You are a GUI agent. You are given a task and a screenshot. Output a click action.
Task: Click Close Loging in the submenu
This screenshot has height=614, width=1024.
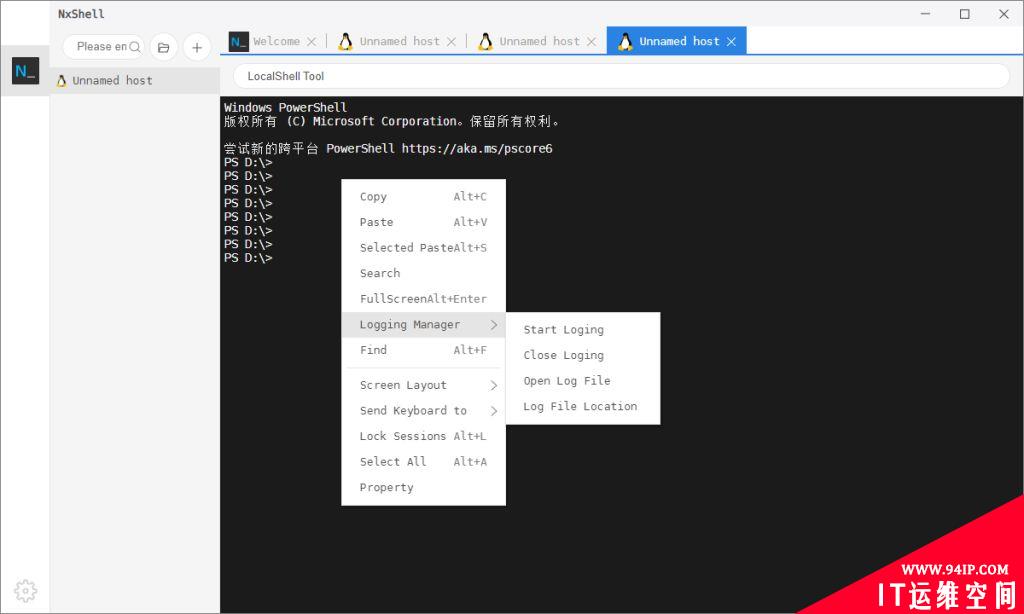tap(583, 355)
